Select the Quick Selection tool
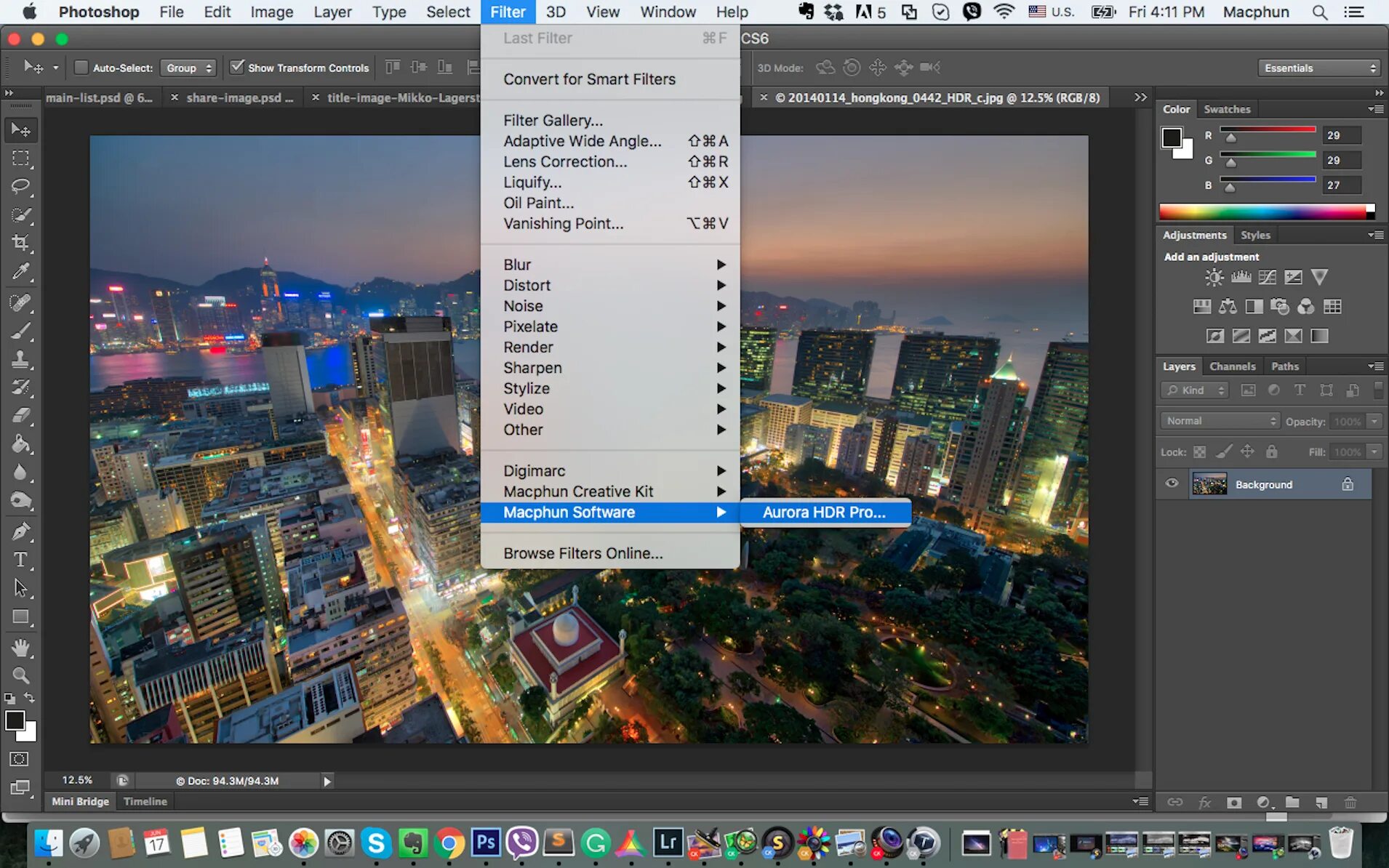 [x=21, y=214]
